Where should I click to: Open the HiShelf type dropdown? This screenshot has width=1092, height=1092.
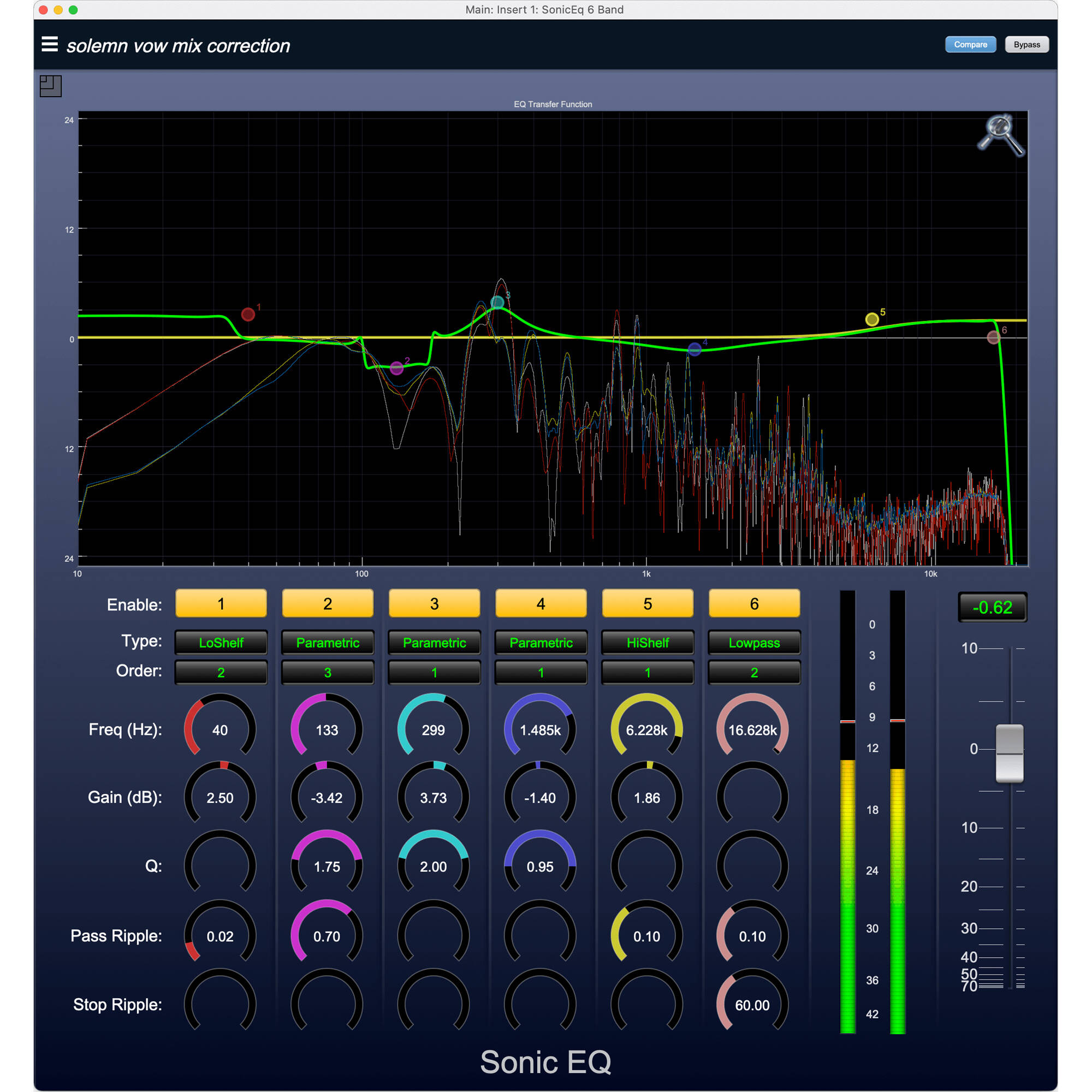(x=648, y=643)
